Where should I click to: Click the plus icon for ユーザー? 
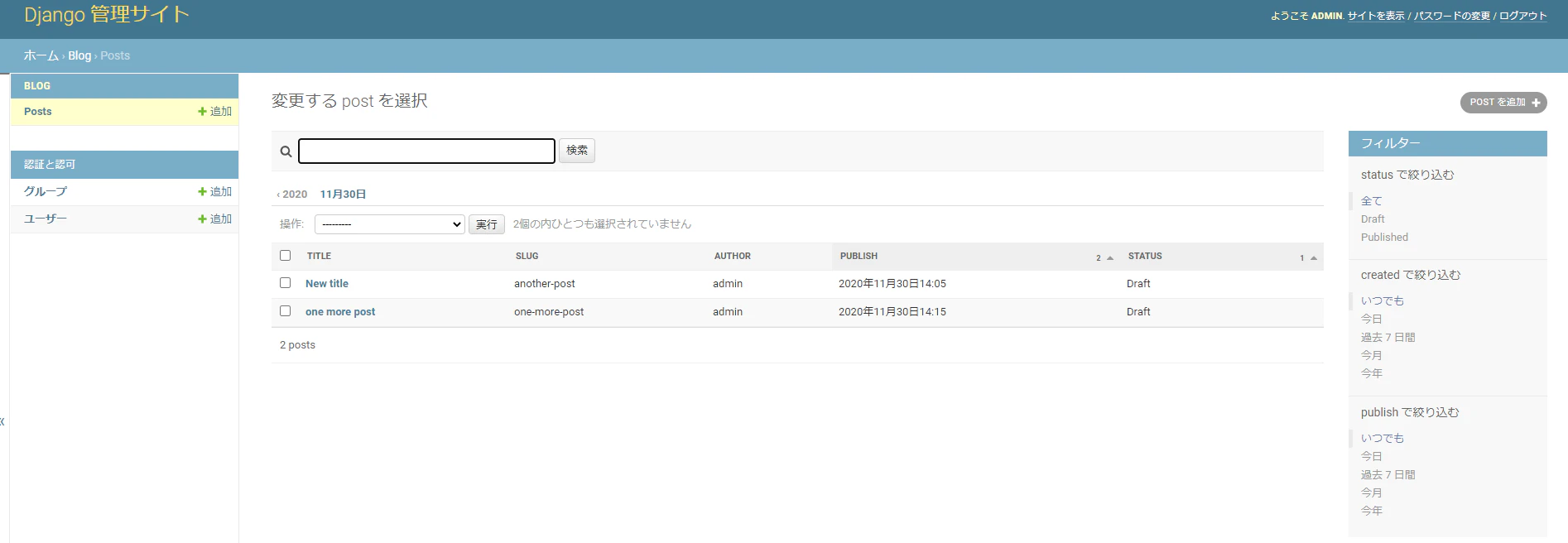pyautogui.click(x=202, y=219)
